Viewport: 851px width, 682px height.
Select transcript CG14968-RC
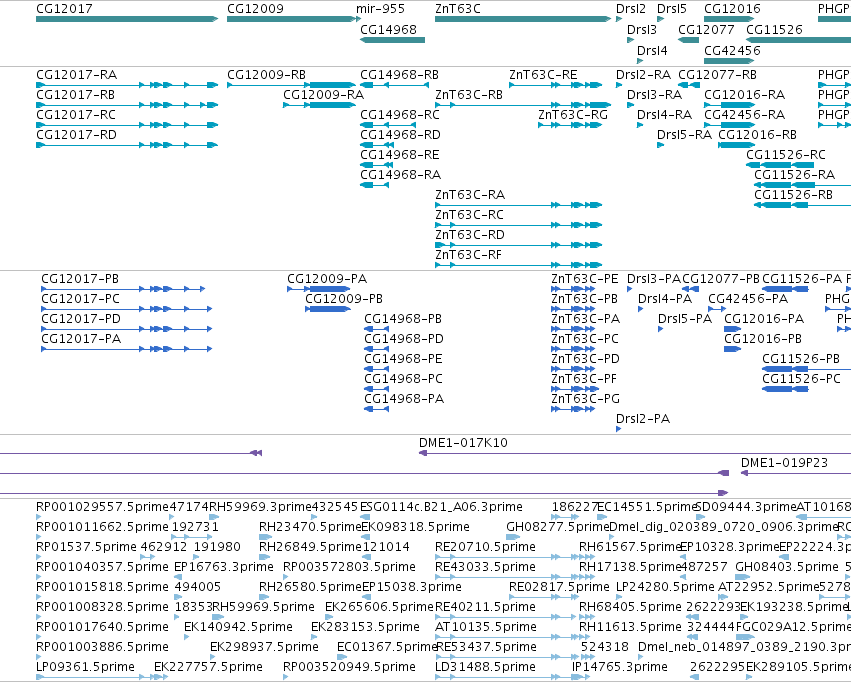click(400, 114)
